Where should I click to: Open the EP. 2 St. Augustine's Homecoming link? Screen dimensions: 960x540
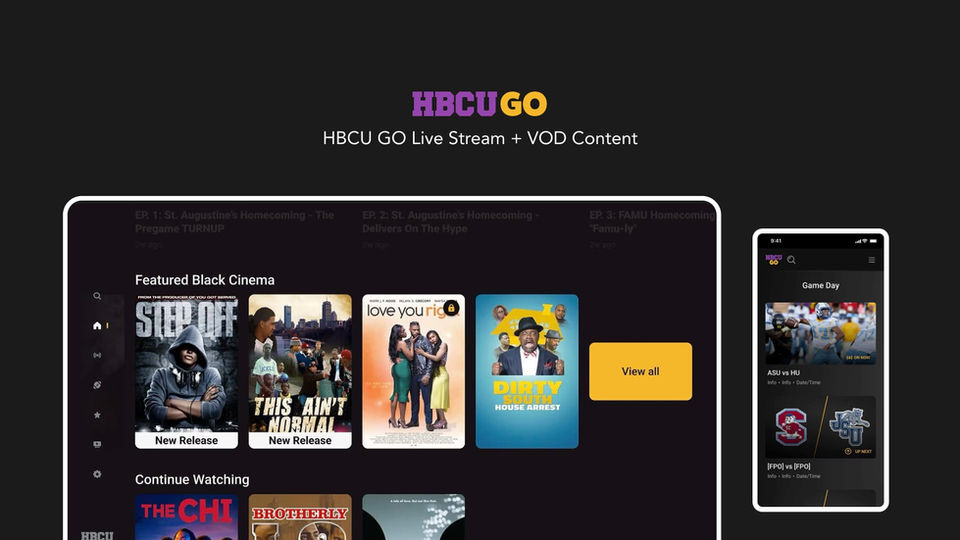click(451, 222)
